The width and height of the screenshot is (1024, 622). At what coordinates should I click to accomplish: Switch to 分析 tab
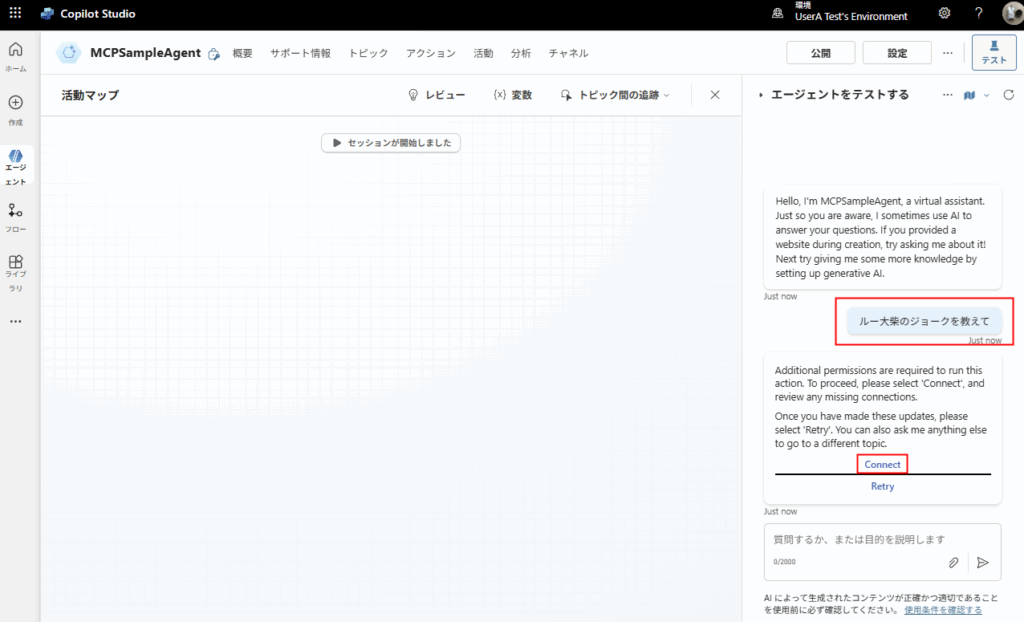click(520, 53)
